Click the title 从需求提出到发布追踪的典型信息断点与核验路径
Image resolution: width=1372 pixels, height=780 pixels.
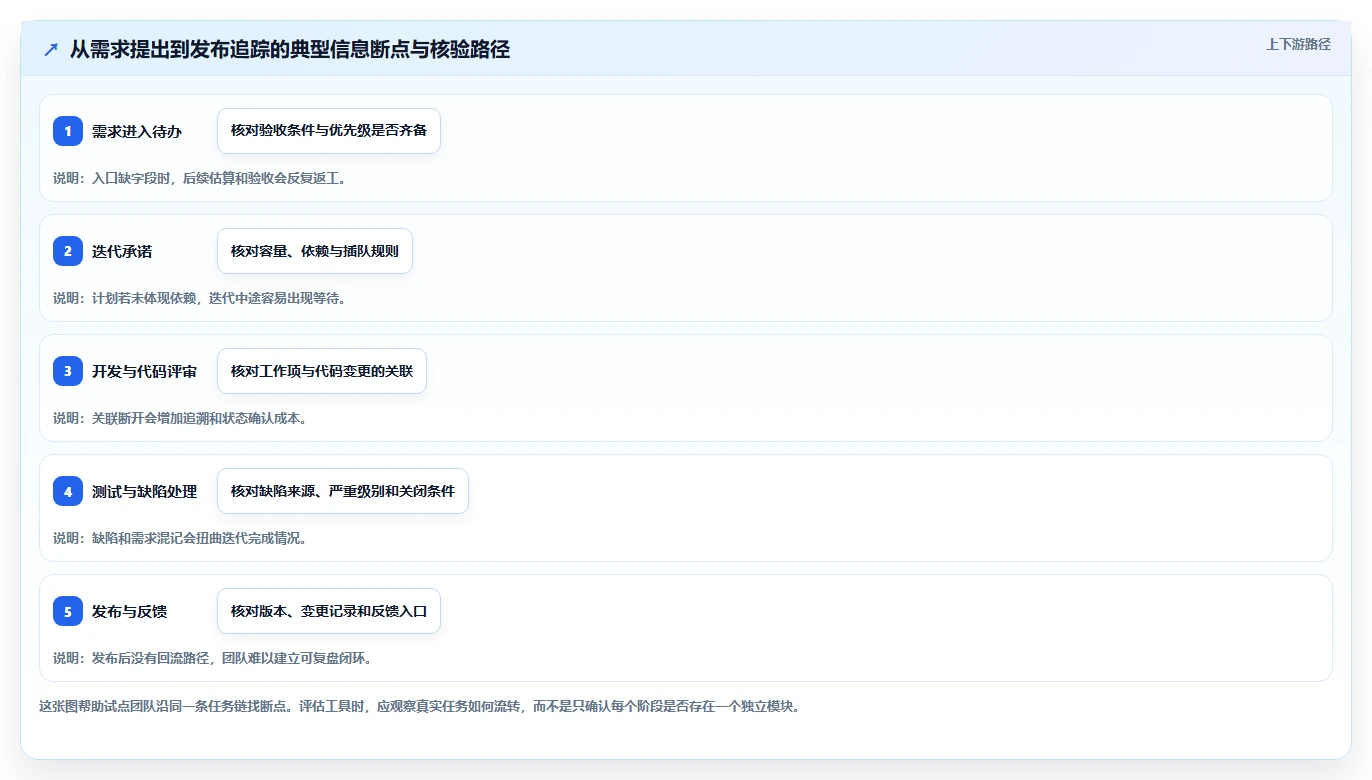(290, 50)
